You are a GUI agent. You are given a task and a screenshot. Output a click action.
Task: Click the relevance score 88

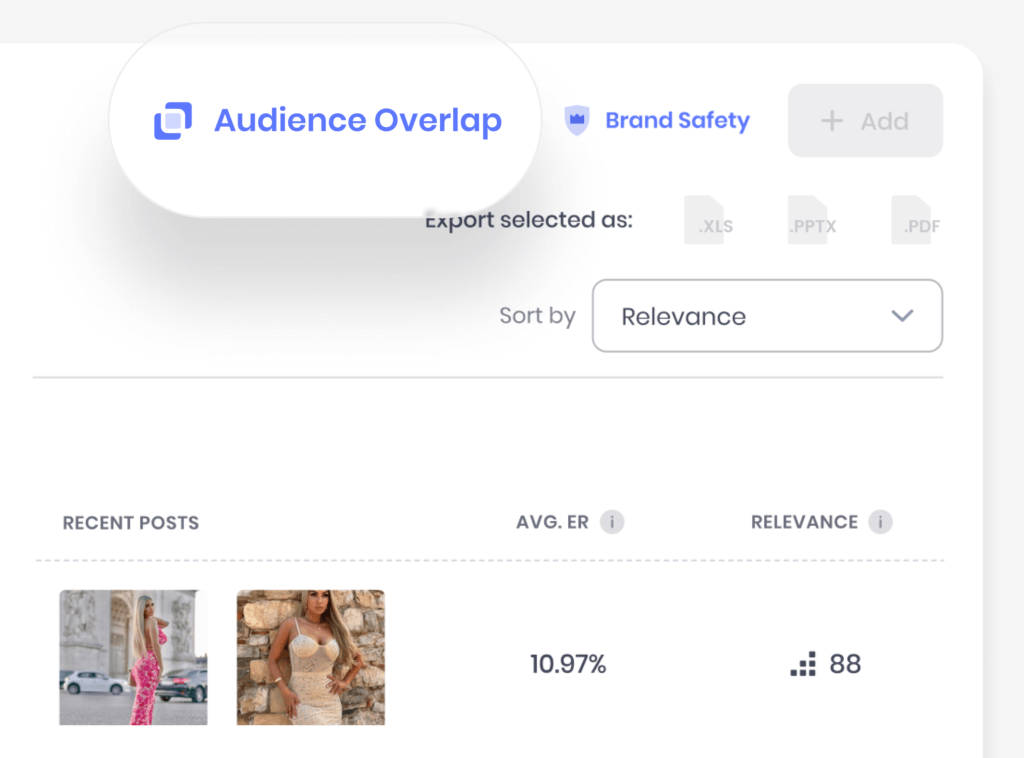[845, 665]
